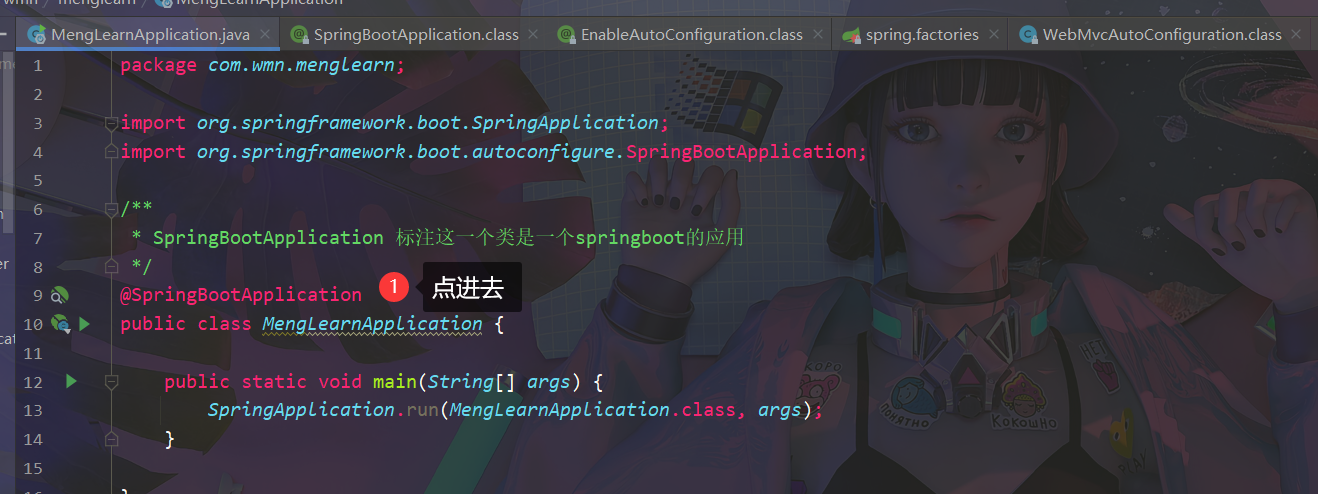The width and height of the screenshot is (1318, 494).
Task: Switch to the spring.factories tab
Action: pyautogui.click(x=922, y=35)
